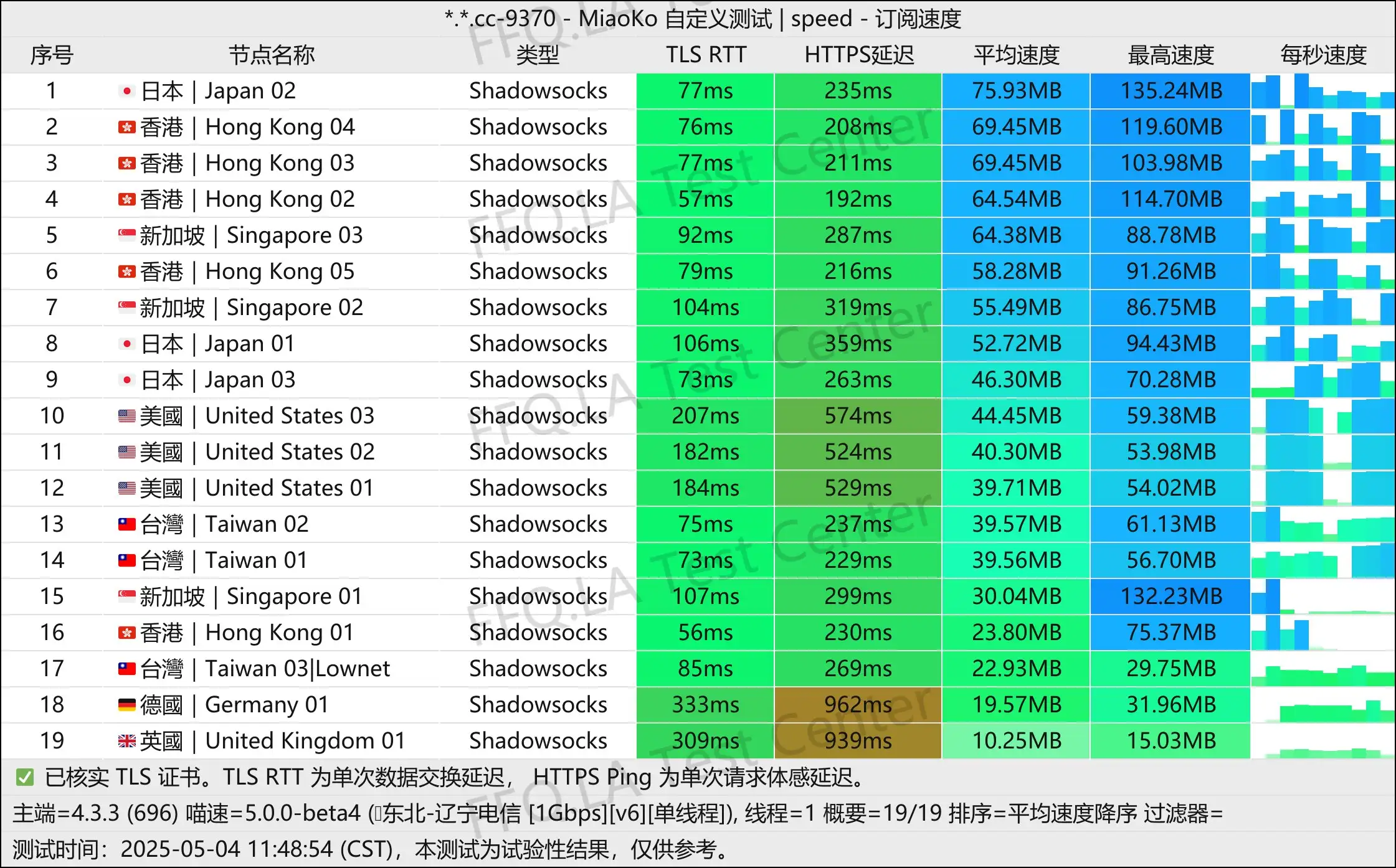Click the Taiwan flag beside Taiwan 01

(x=127, y=561)
